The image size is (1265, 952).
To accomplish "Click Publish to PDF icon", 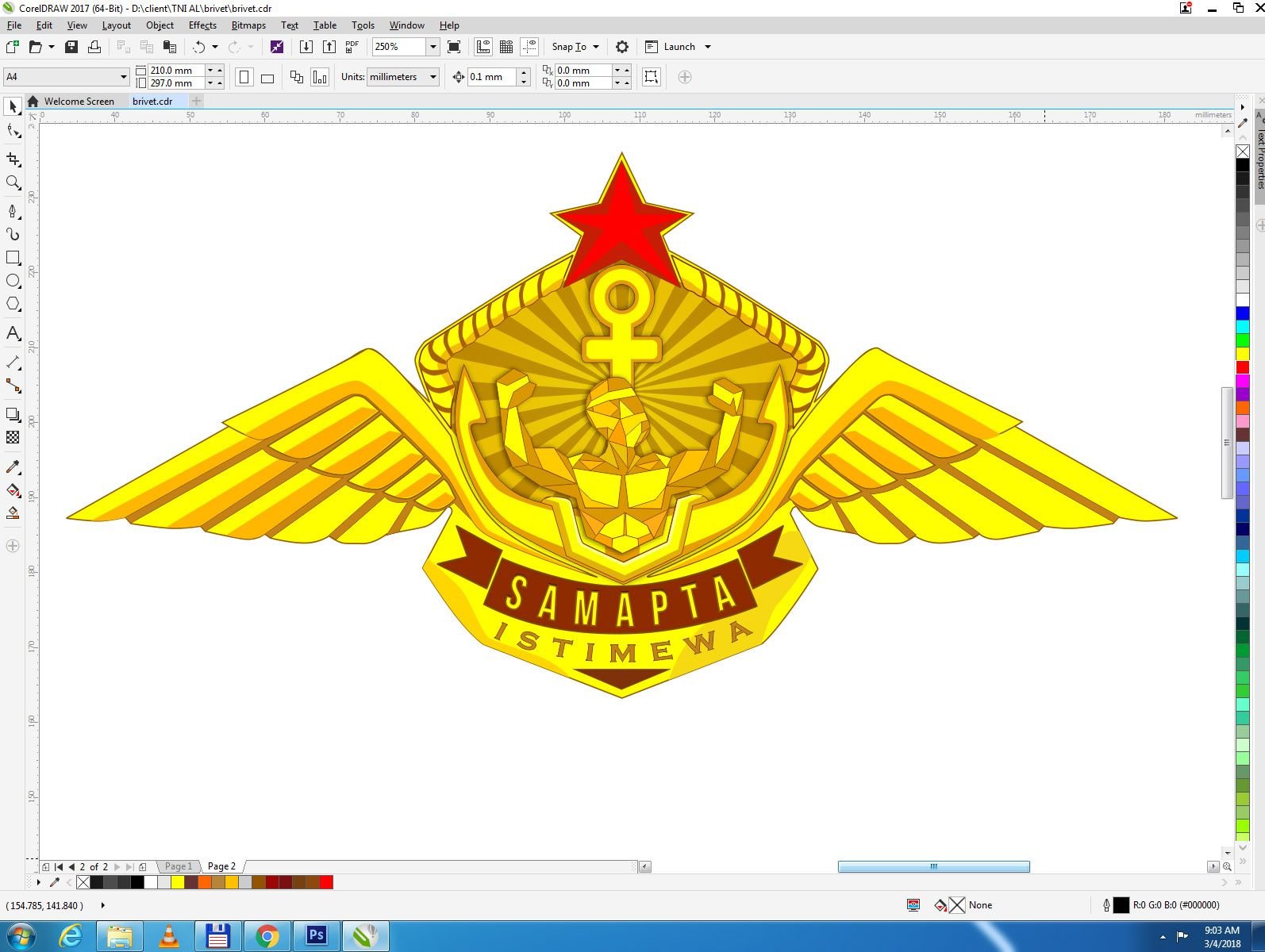I will (x=352, y=47).
